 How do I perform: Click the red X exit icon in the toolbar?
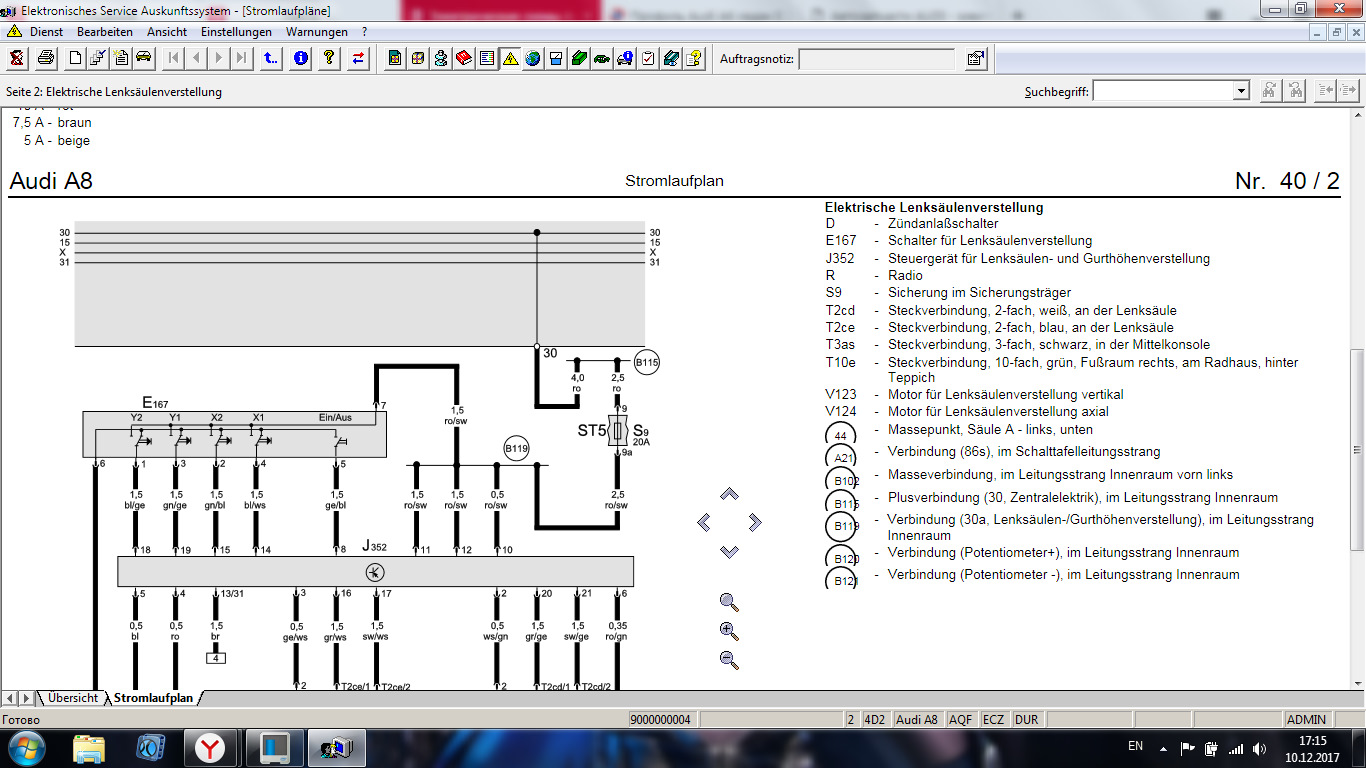coord(17,58)
